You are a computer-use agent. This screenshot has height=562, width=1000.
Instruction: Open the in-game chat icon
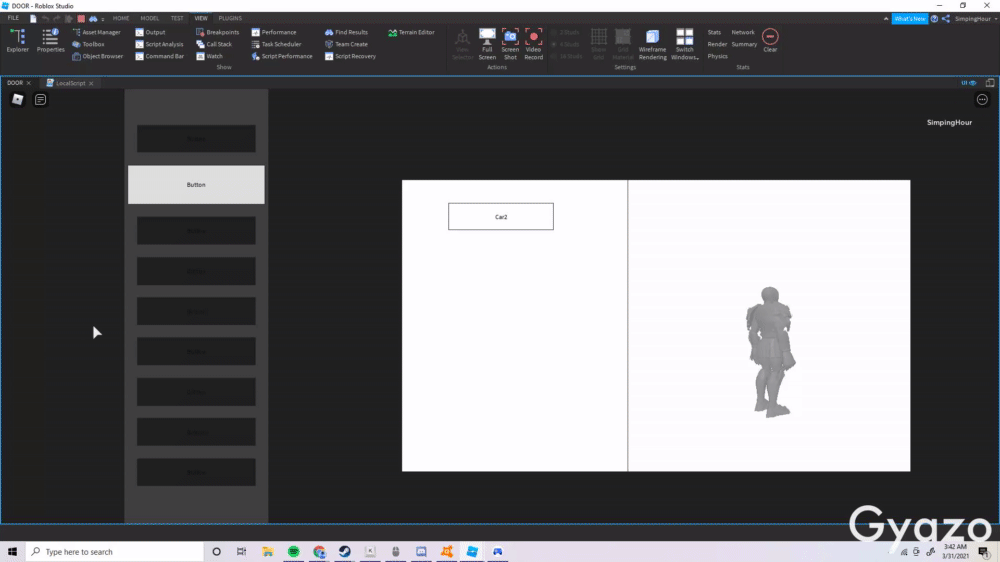click(x=40, y=99)
